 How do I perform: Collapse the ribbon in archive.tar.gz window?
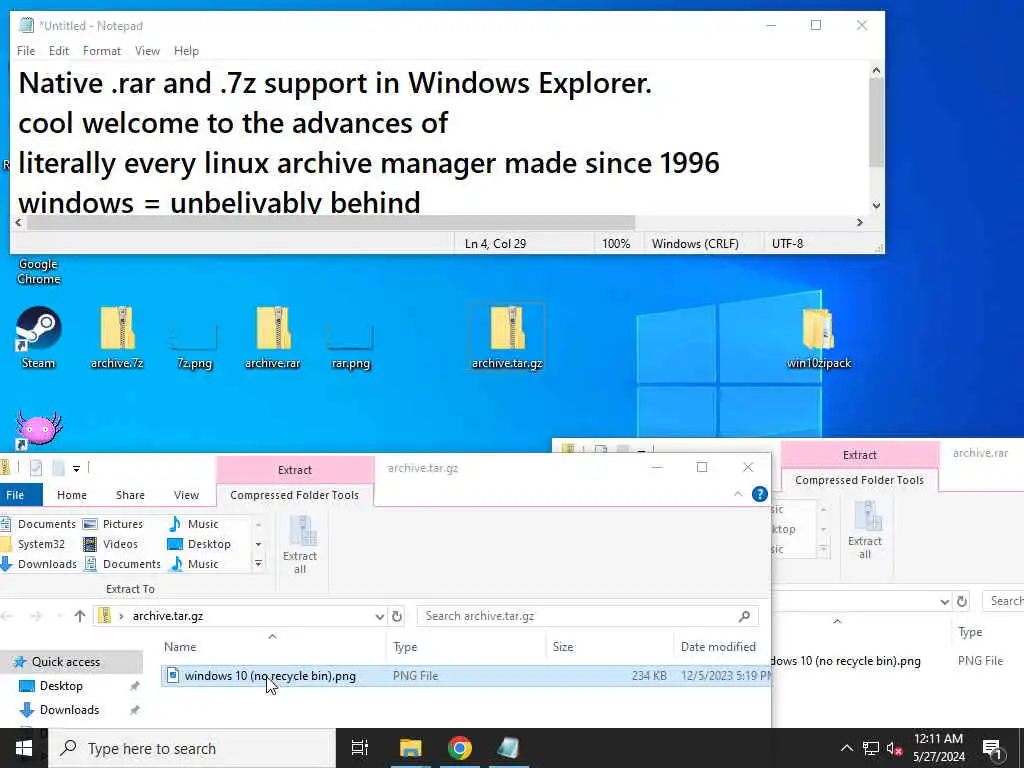click(x=738, y=494)
